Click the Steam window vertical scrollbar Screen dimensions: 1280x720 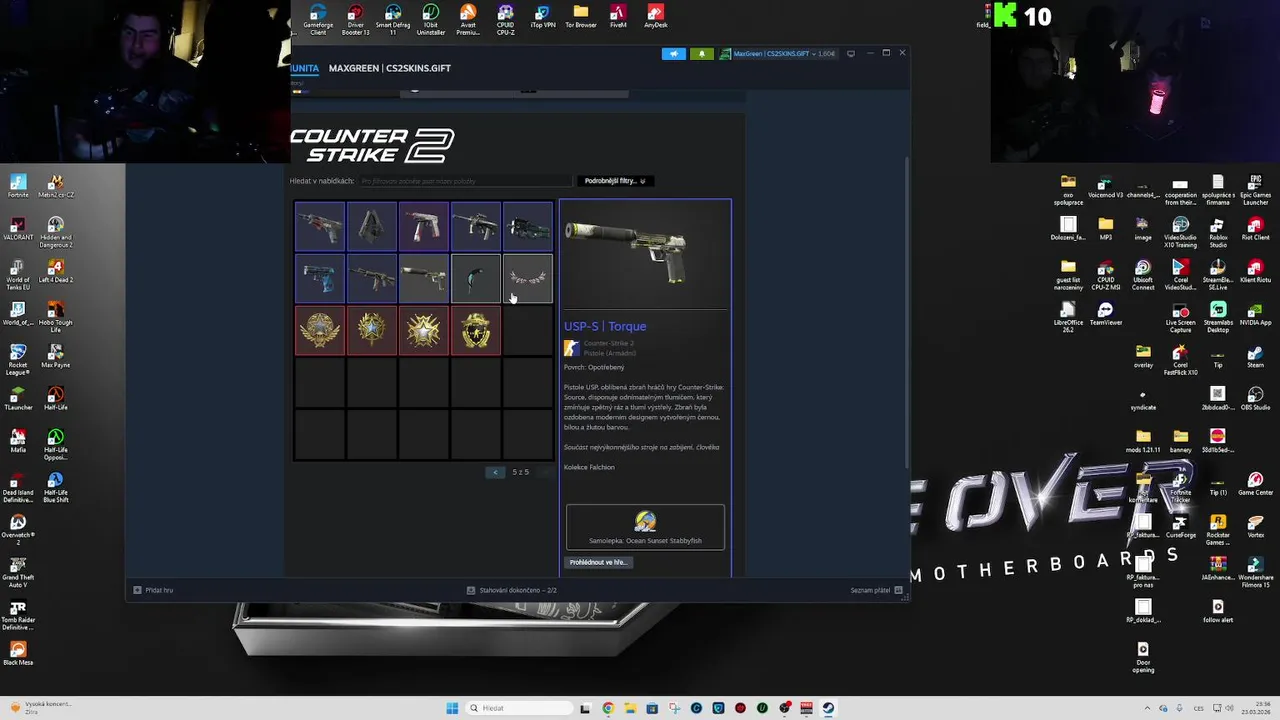click(x=906, y=310)
